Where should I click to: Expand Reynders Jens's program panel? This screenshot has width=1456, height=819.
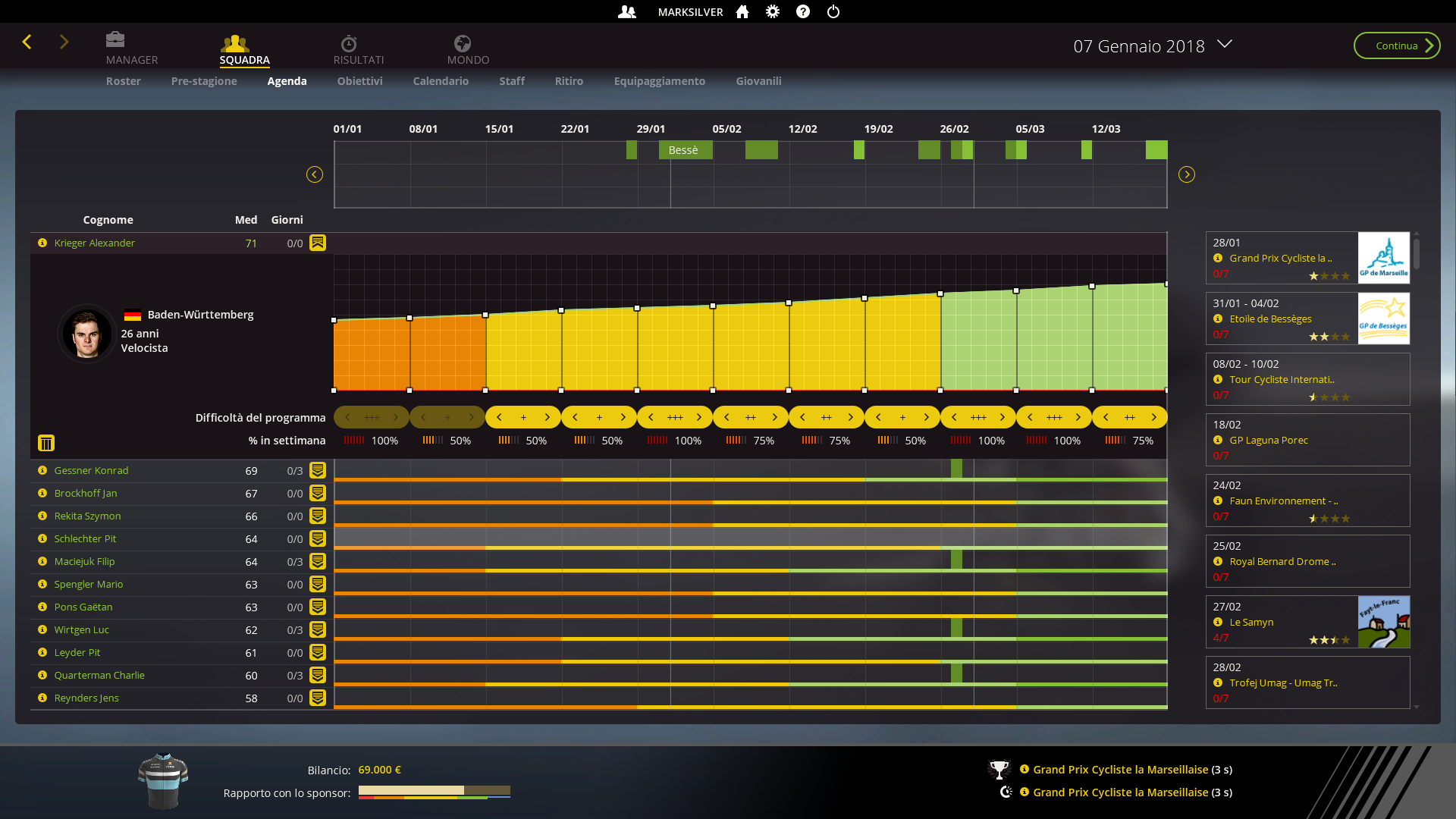pyautogui.click(x=318, y=698)
